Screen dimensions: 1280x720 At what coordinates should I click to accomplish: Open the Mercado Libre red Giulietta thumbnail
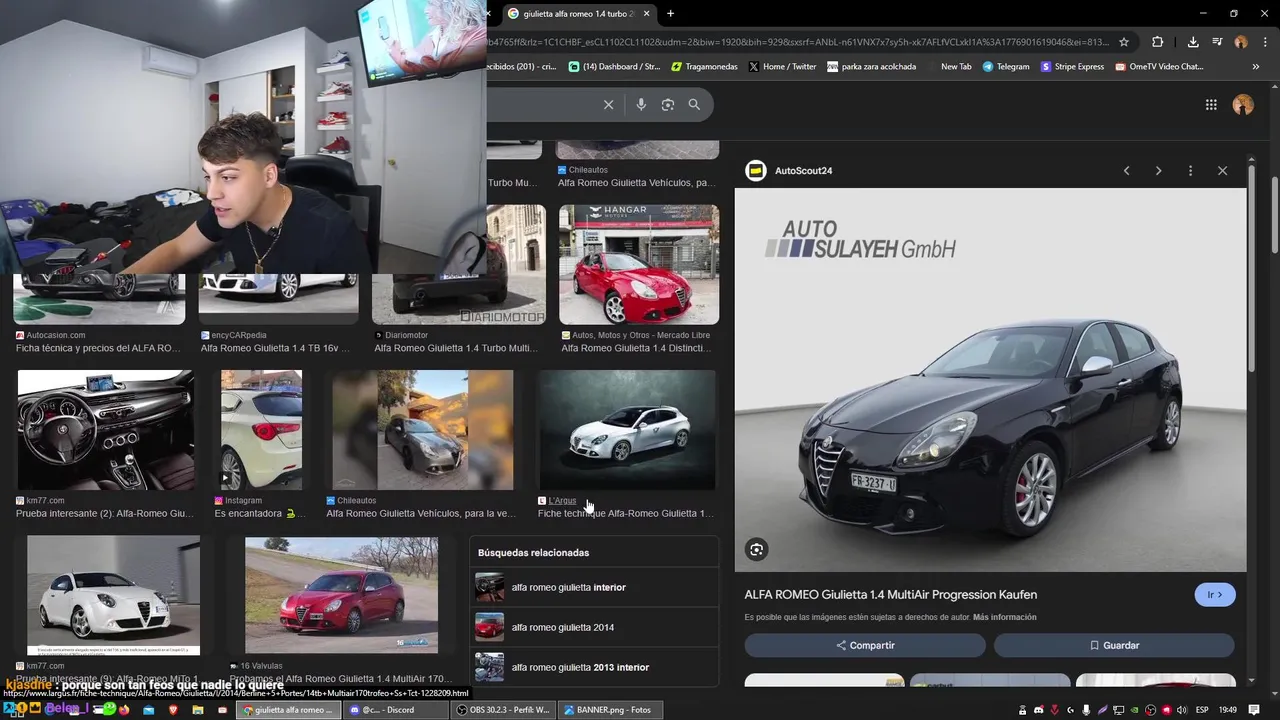click(639, 265)
